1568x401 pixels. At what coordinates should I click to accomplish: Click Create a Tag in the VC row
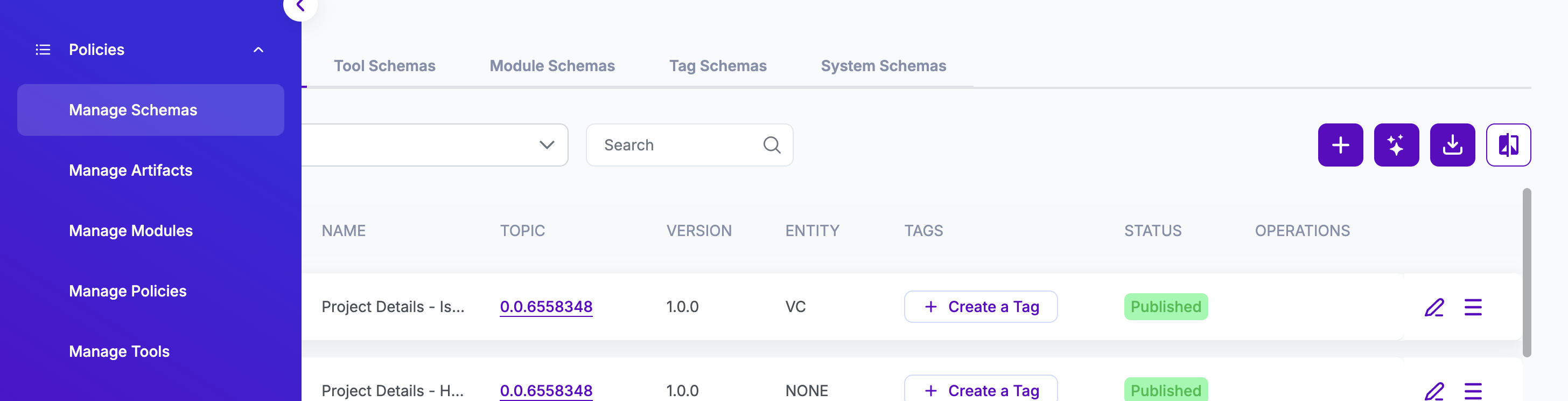980,307
